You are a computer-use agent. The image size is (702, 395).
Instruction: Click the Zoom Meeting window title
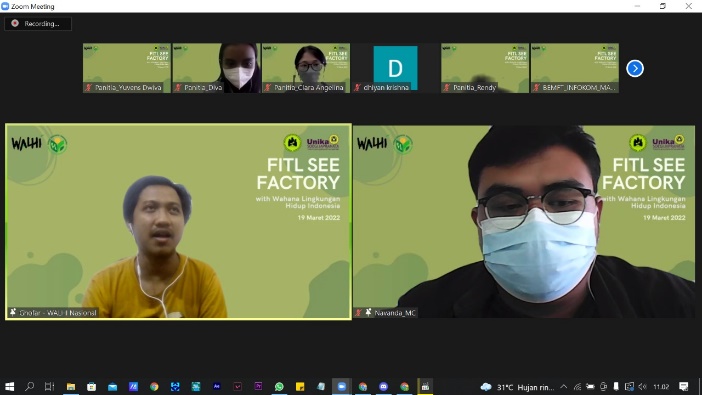click(x=33, y=6)
